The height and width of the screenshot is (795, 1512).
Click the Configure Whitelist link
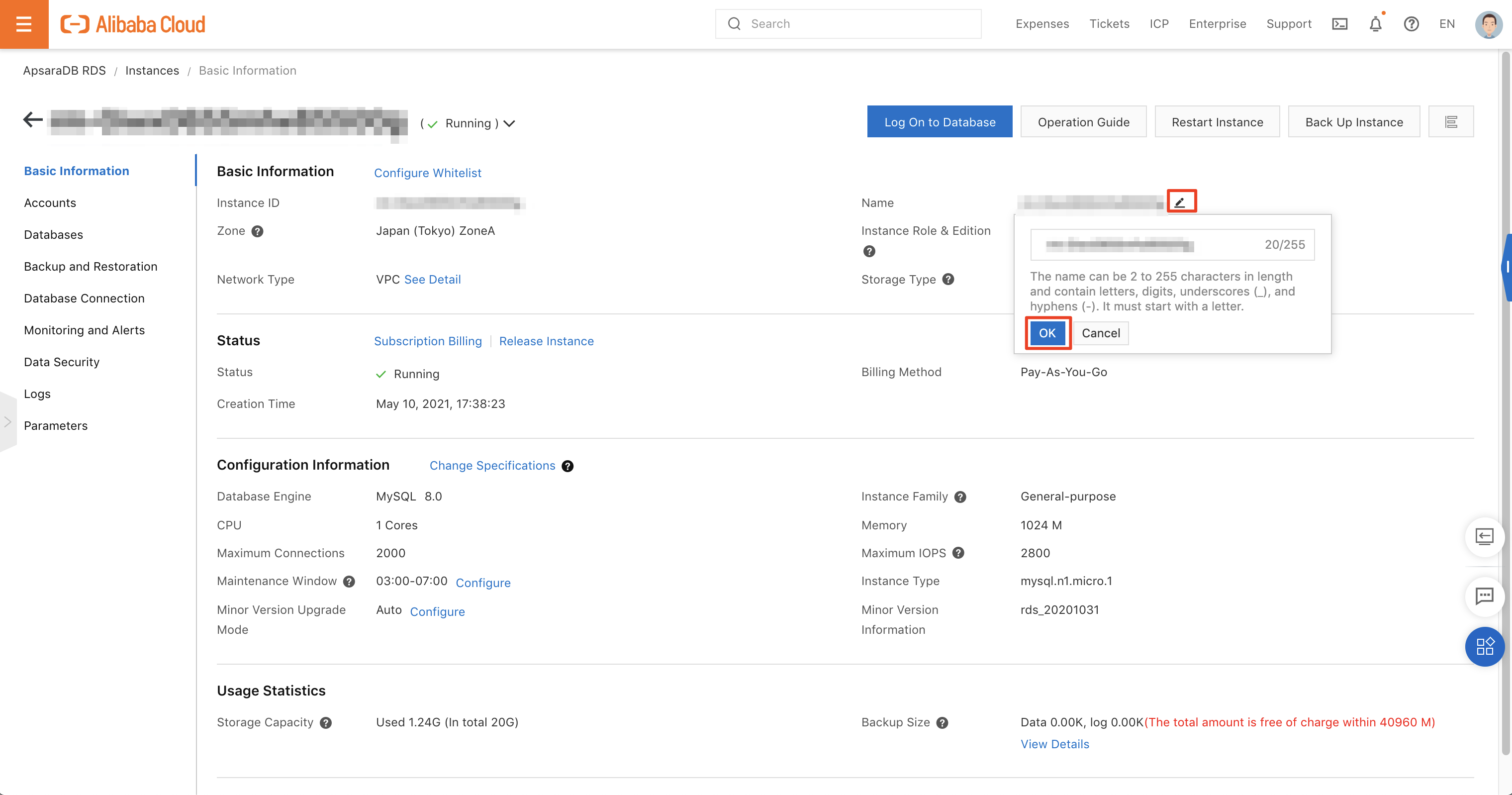(x=427, y=173)
